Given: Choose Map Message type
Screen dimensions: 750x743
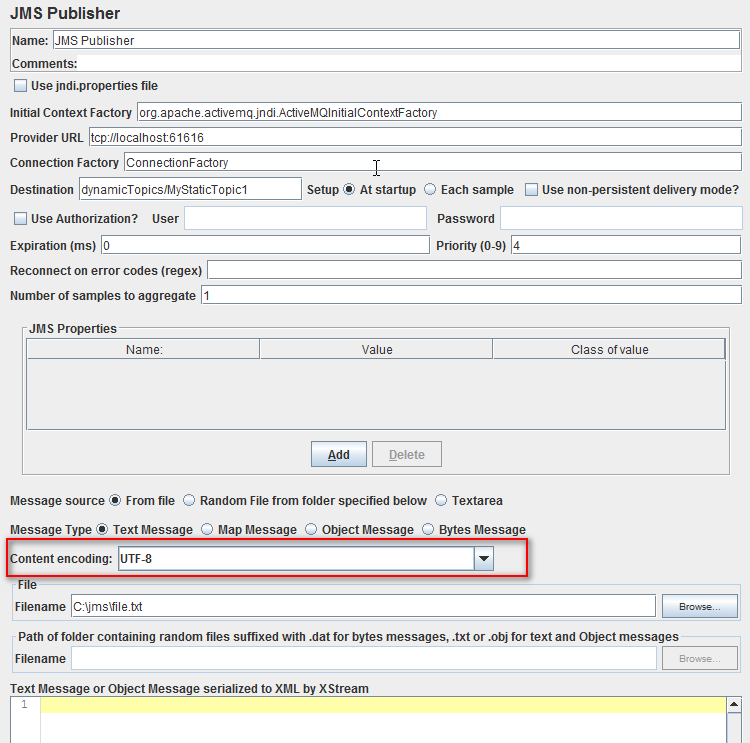Looking at the screenshot, I should tap(207, 530).
